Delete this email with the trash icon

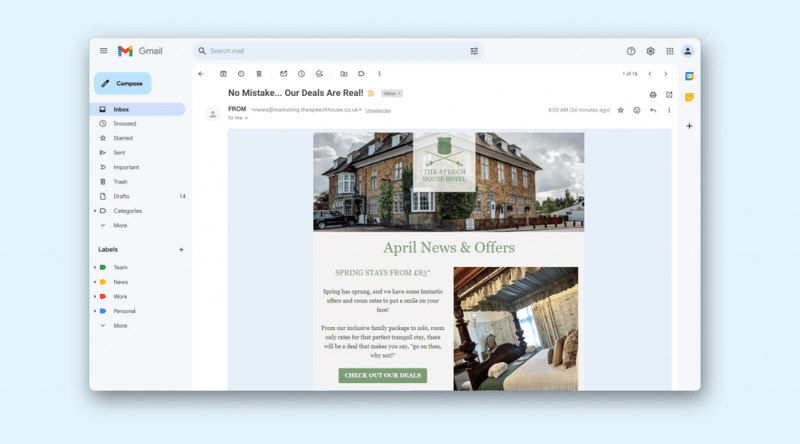click(259, 73)
